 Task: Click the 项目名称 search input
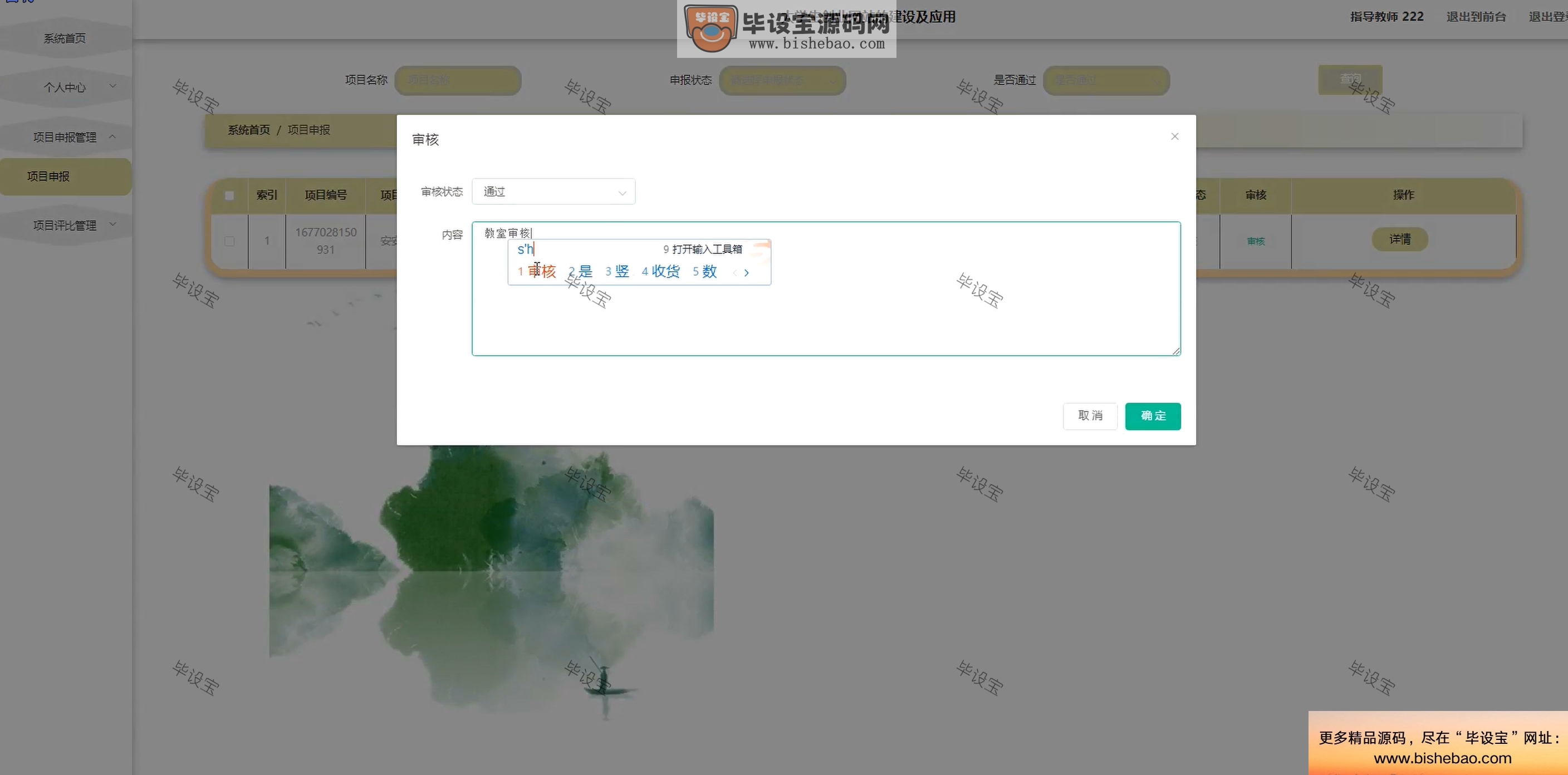coord(458,80)
